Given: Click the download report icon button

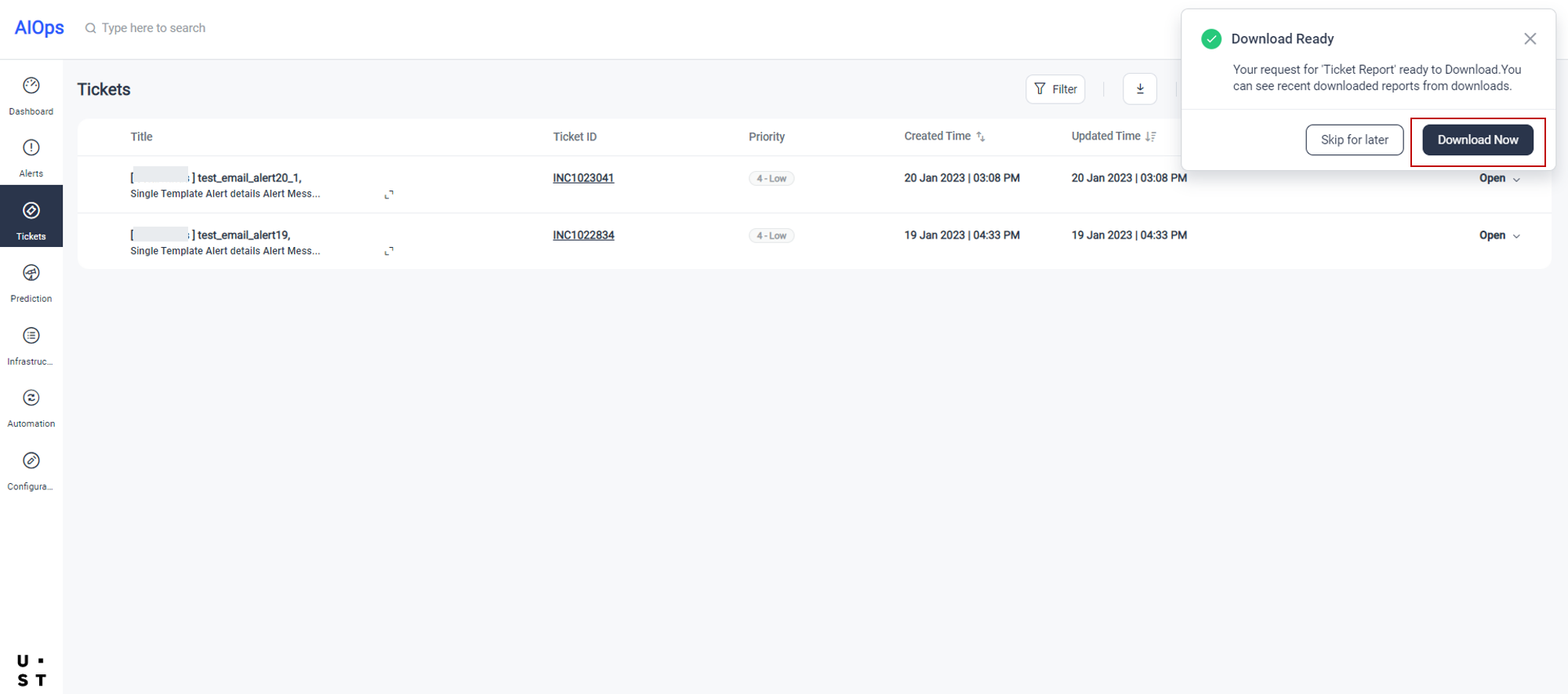Looking at the screenshot, I should click(1139, 89).
